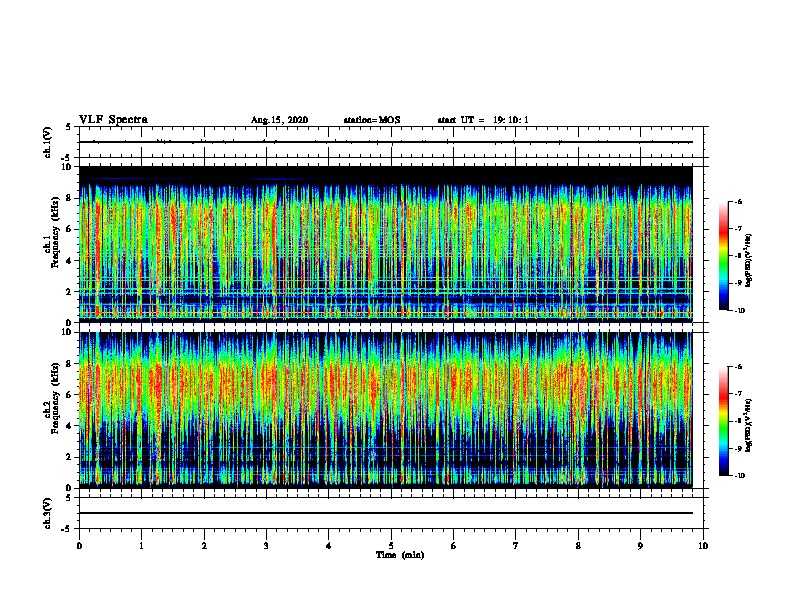Click time axis tick label "2"

[204, 546]
